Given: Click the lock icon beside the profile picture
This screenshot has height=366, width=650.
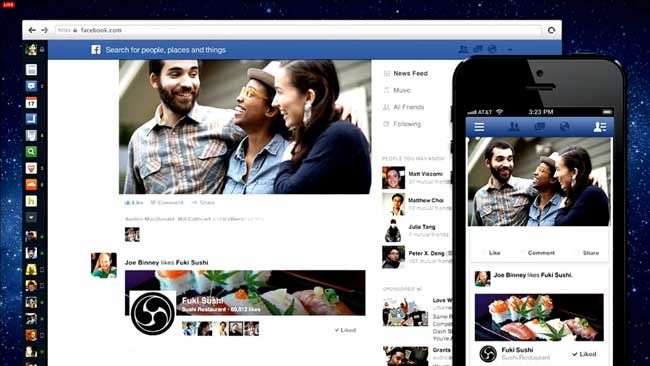Looking at the screenshot, I should (x=42, y=50).
